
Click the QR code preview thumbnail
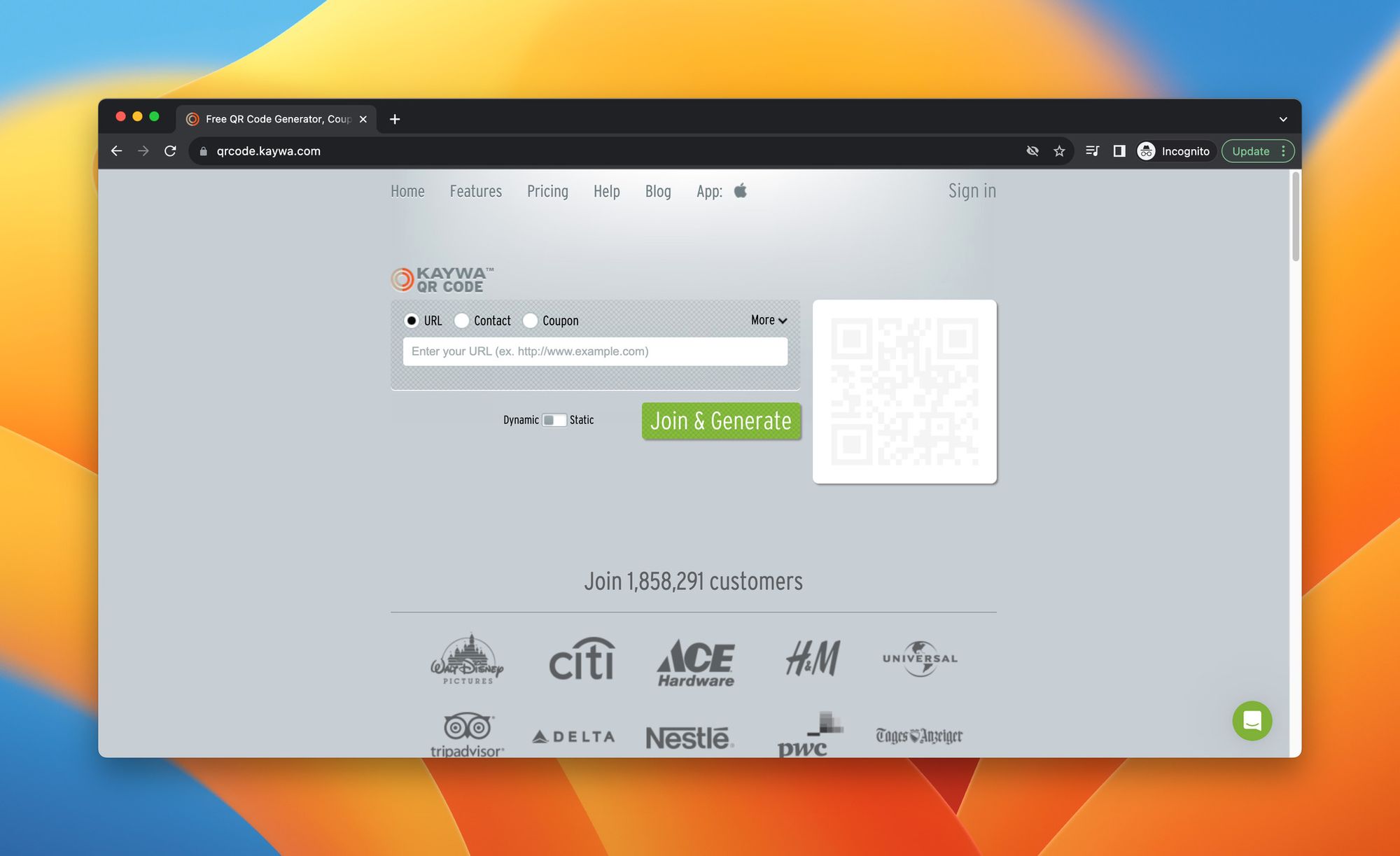click(x=904, y=390)
